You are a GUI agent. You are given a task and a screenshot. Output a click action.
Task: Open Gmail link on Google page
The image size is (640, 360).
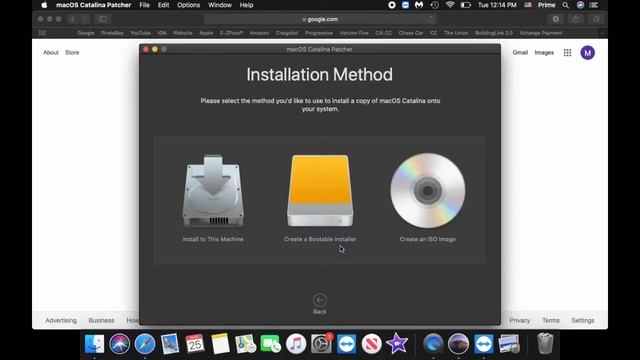coord(520,52)
